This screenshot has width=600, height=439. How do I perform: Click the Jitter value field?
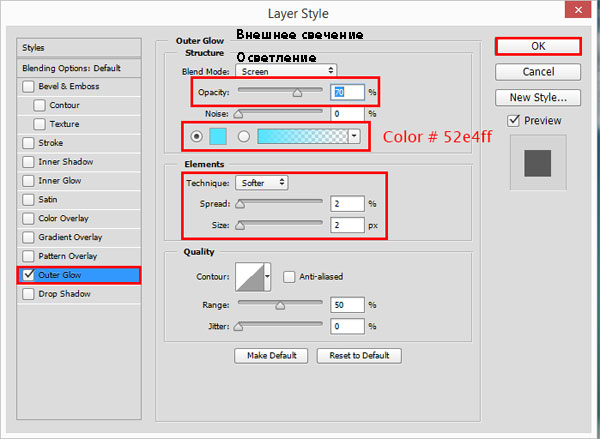[347, 326]
